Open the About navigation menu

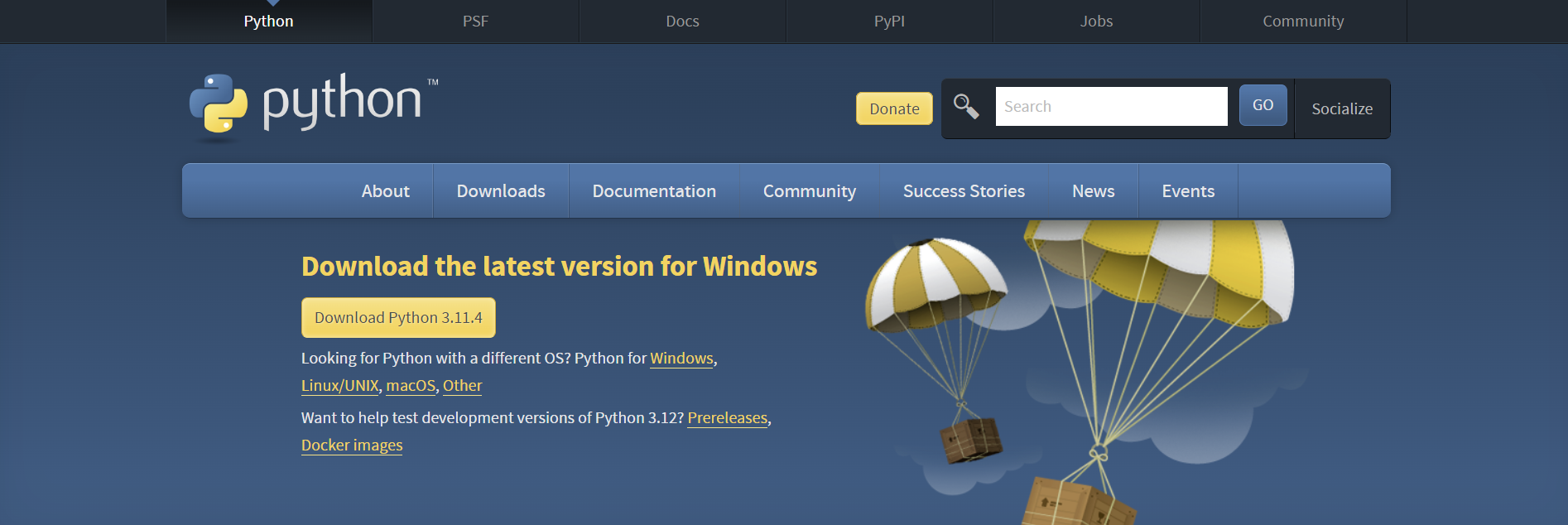click(x=386, y=191)
